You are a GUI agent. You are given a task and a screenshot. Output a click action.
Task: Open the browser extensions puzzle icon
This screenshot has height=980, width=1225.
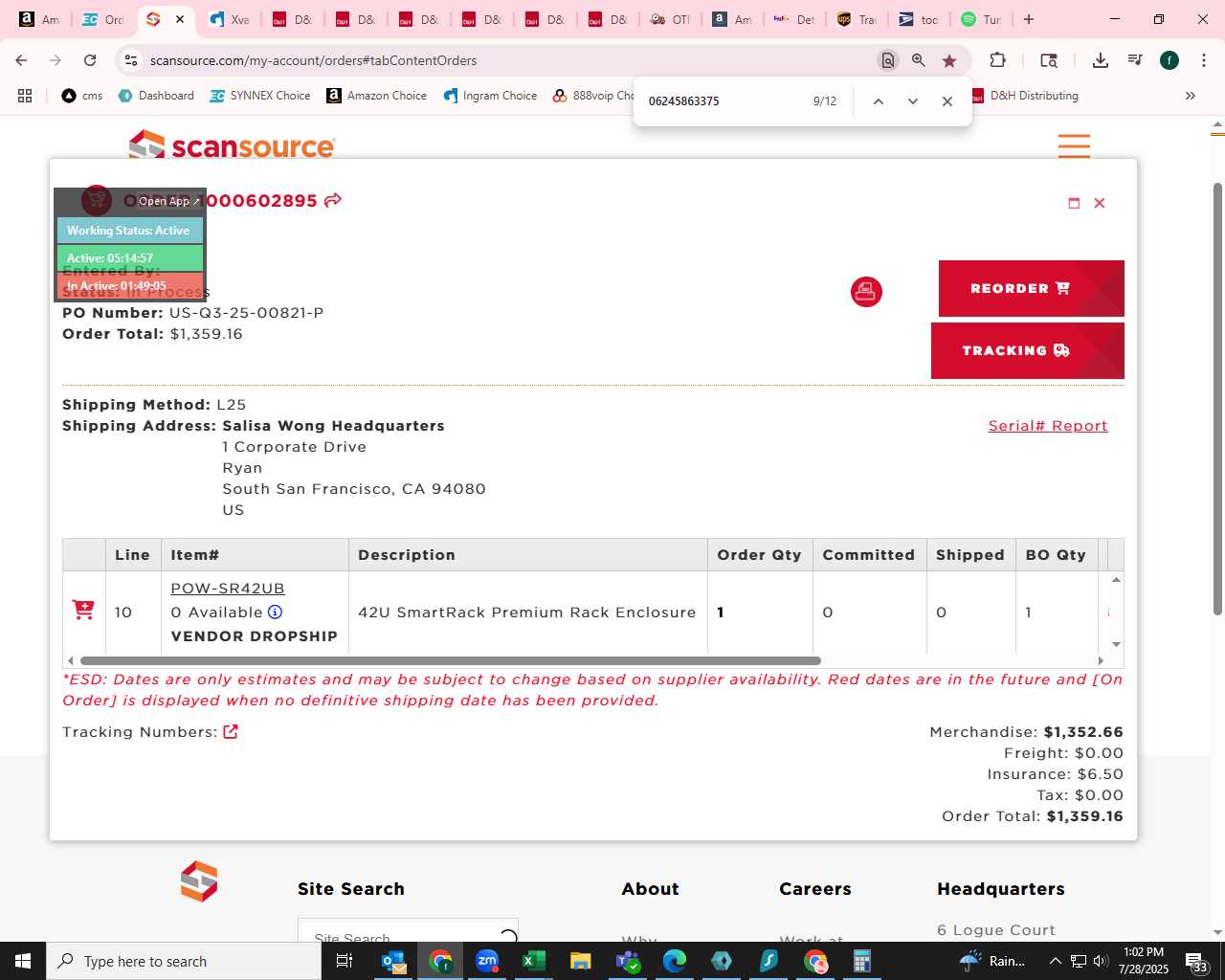point(997,60)
